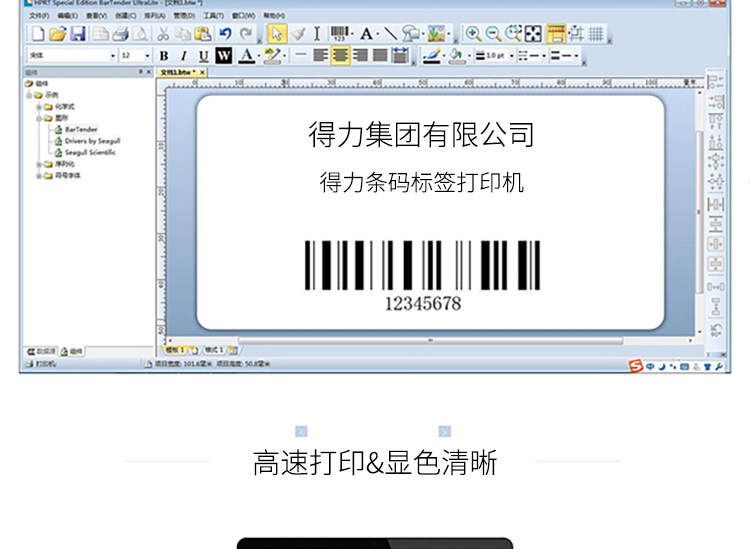The width and height of the screenshot is (750, 549).
Task: Click the Print Preview icon
Action: pos(140,33)
